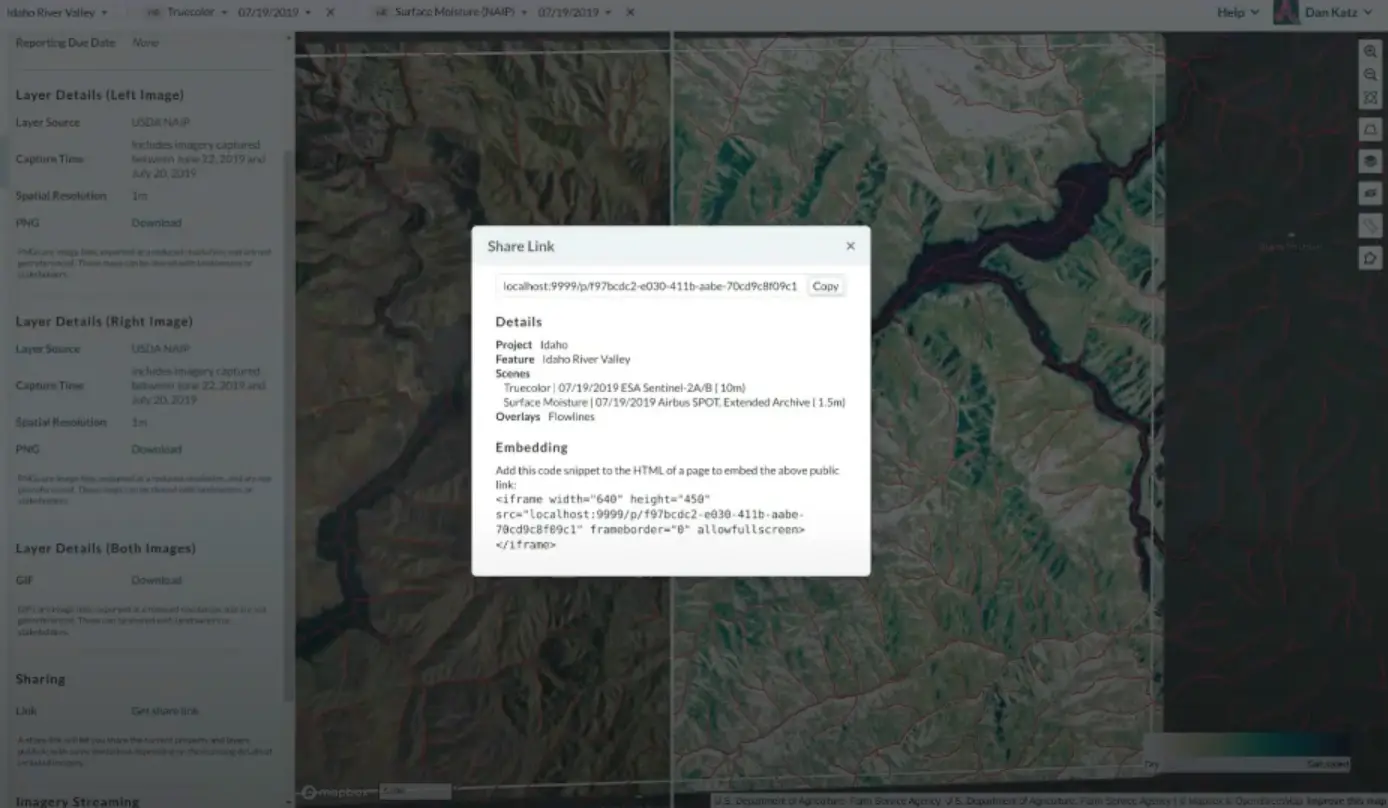Open the Idaho River Valley feature dropdown
1388x808 pixels.
pyautogui.click(x=57, y=13)
